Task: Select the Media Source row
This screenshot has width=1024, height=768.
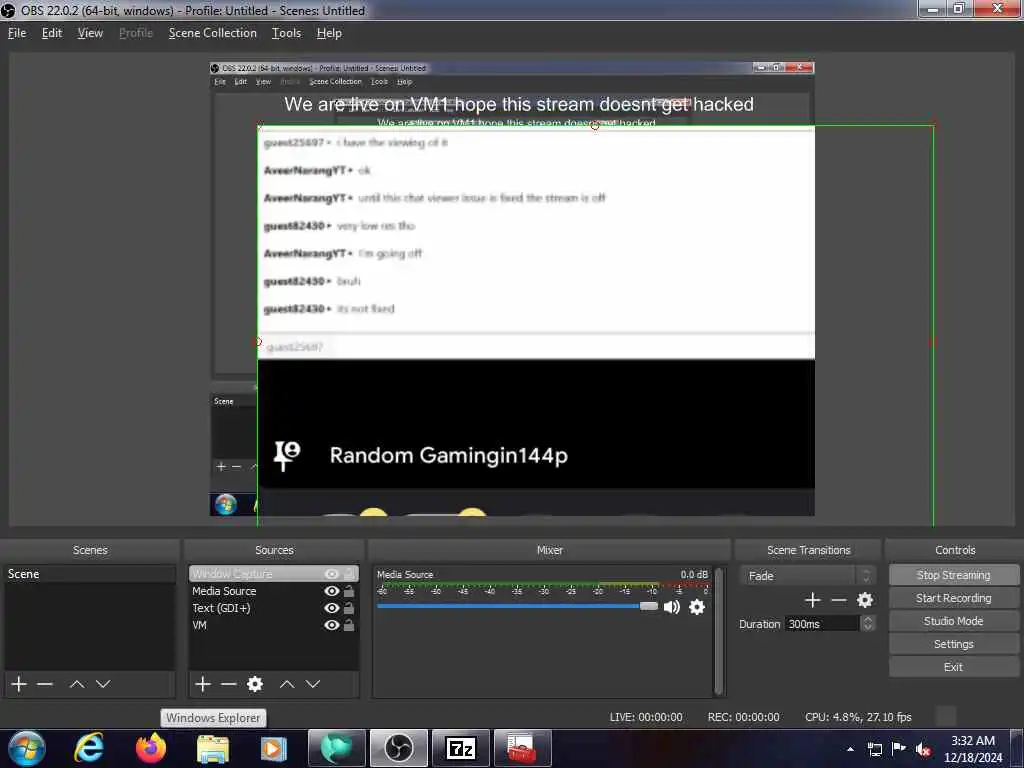Action: pyautogui.click(x=274, y=591)
